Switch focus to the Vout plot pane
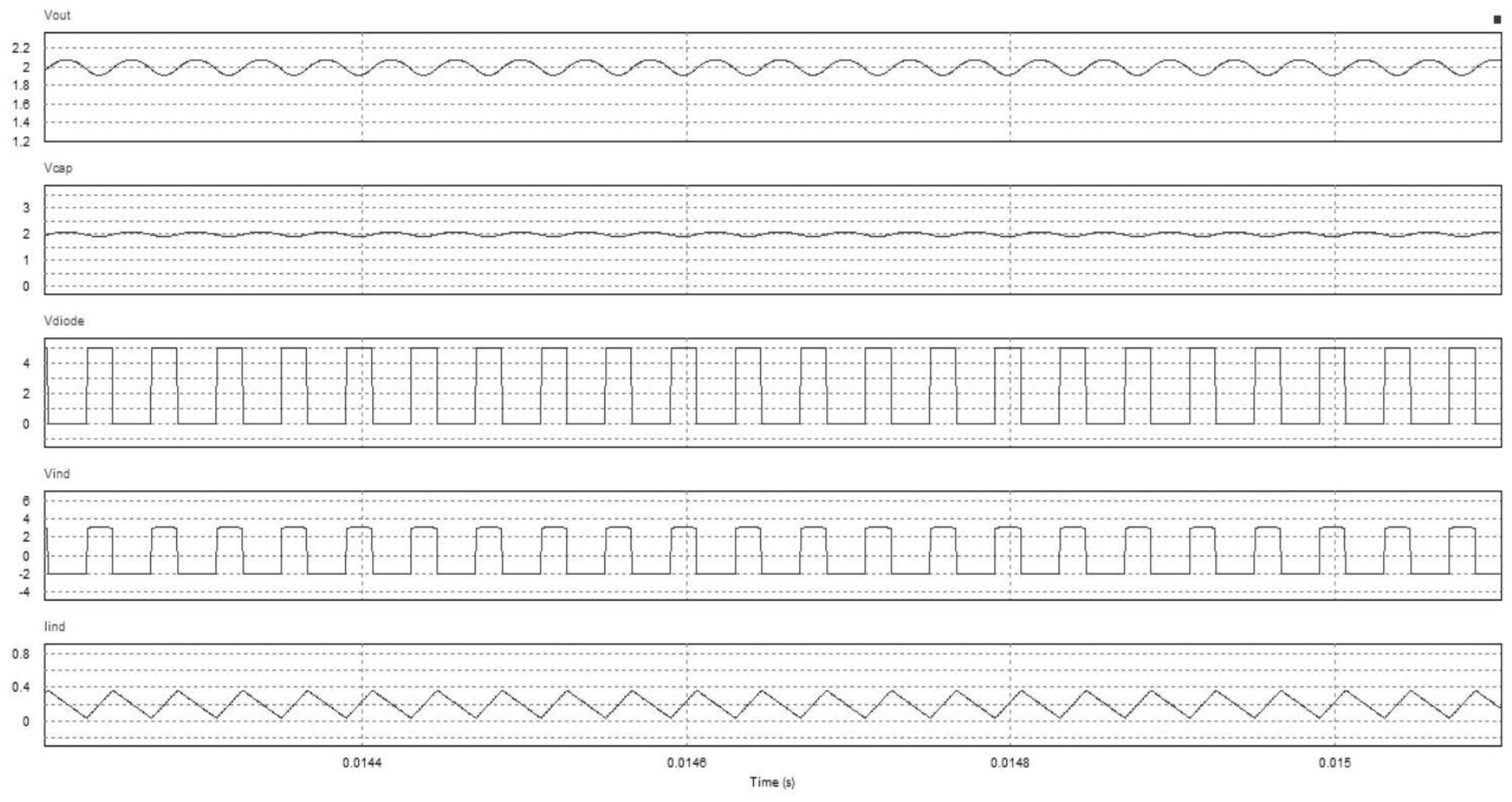 pos(763,88)
